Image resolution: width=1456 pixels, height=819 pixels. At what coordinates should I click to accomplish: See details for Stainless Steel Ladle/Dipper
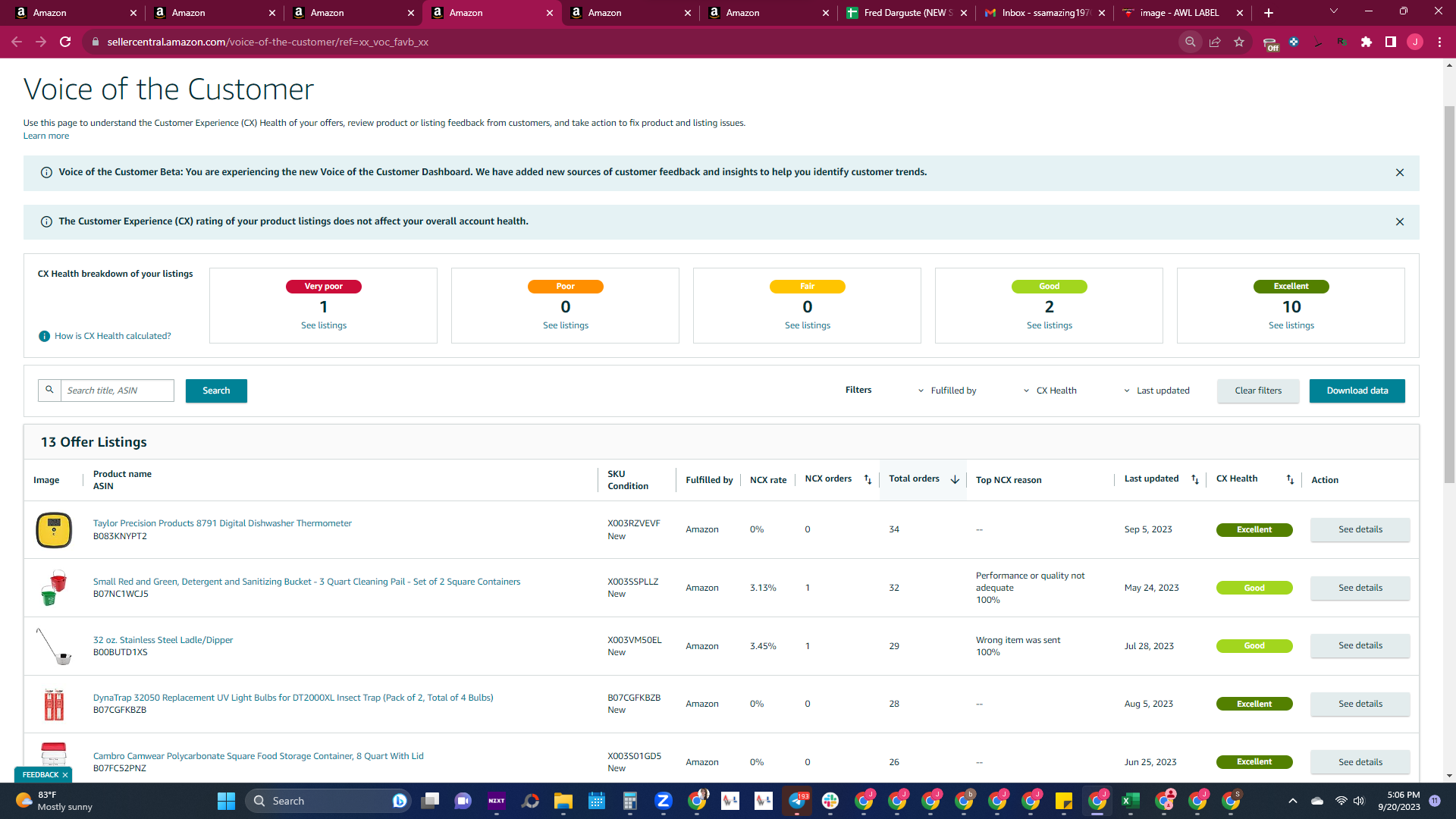click(1360, 645)
